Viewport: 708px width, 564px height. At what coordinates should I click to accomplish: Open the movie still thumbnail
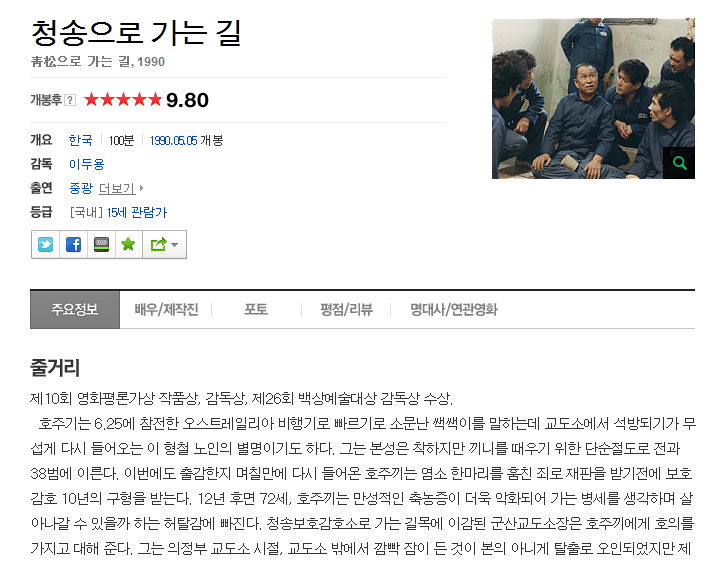tap(593, 98)
